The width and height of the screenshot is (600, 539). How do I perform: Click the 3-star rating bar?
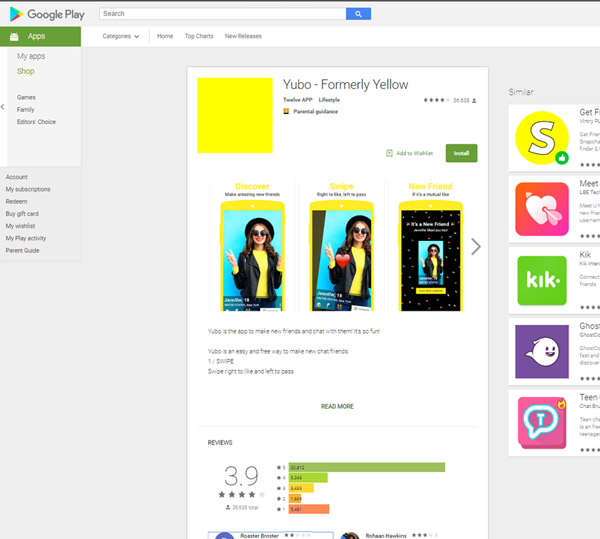pyautogui.click(x=301, y=488)
